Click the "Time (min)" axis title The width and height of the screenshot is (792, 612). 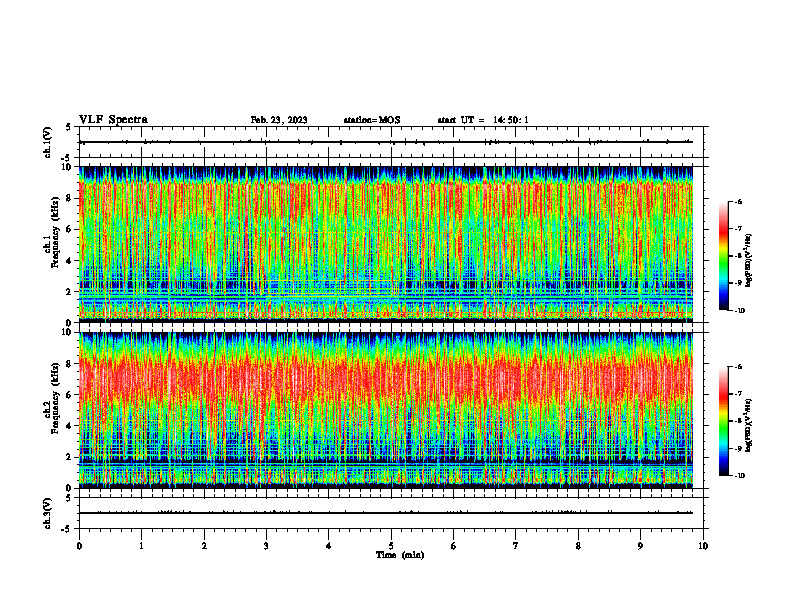coord(400,555)
